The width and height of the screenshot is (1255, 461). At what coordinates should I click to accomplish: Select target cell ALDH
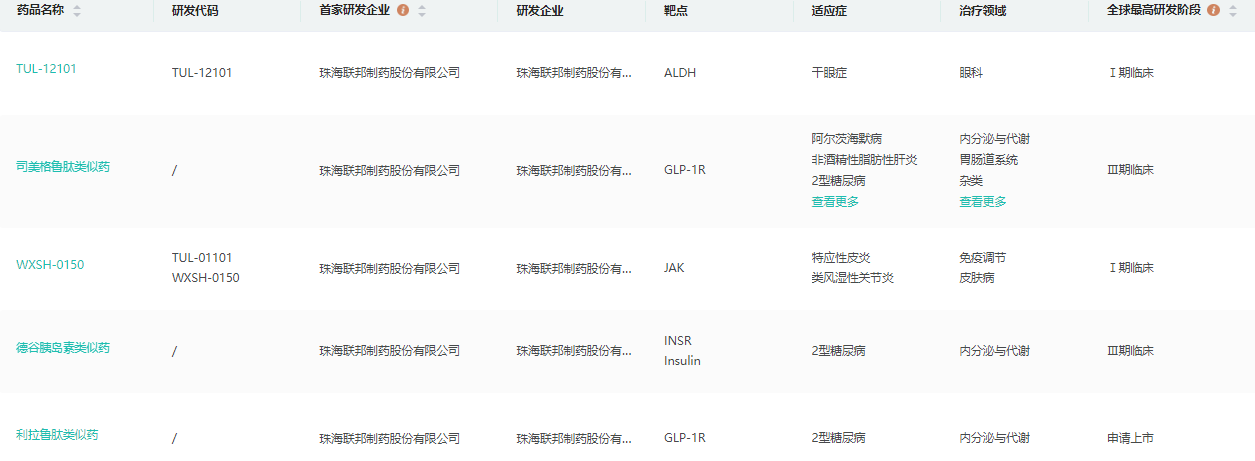(x=680, y=73)
